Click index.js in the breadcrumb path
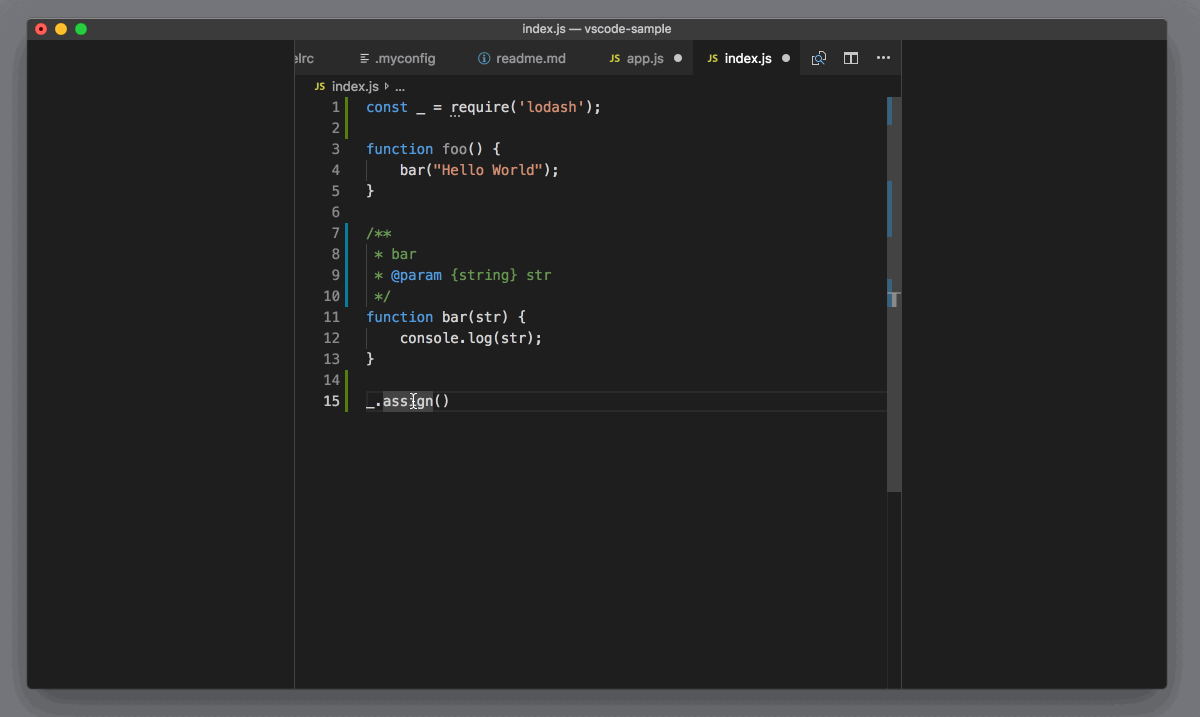The image size is (1200, 717). [355, 87]
